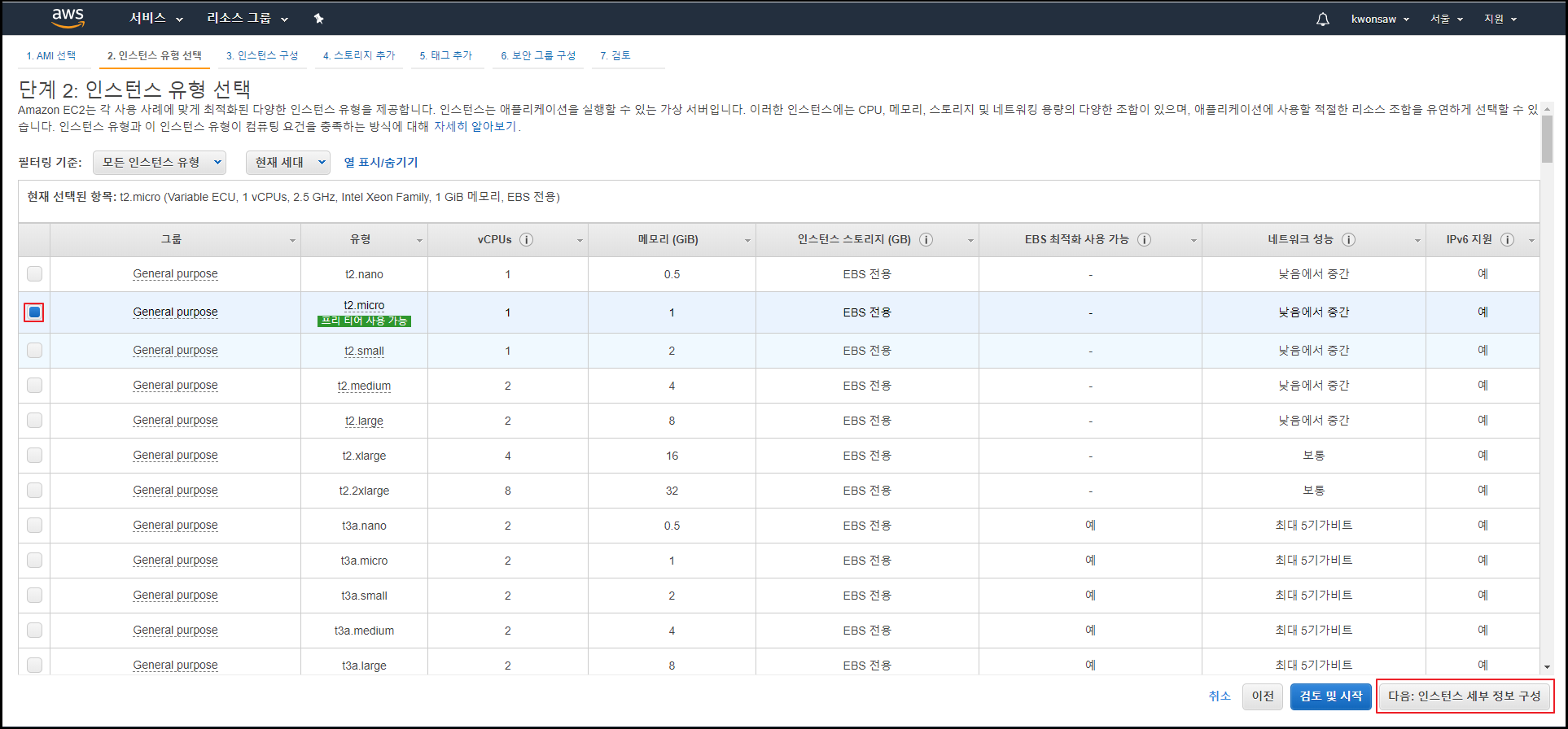This screenshot has width=1568, height=729.
Task: Select the t2.large row checkbox
Action: [x=34, y=420]
